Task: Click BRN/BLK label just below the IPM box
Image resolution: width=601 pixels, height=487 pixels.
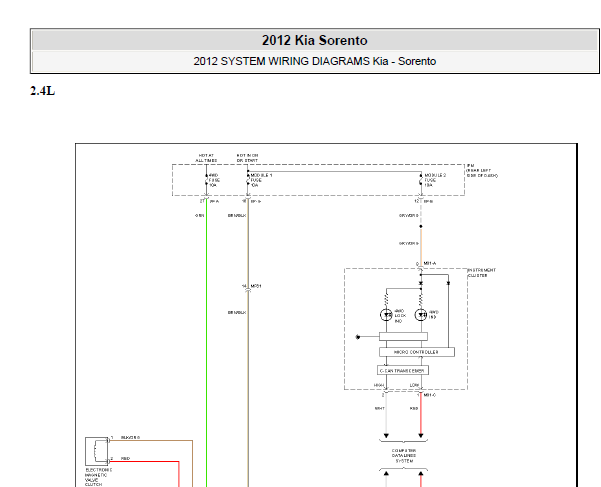Action: [x=237, y=215]
